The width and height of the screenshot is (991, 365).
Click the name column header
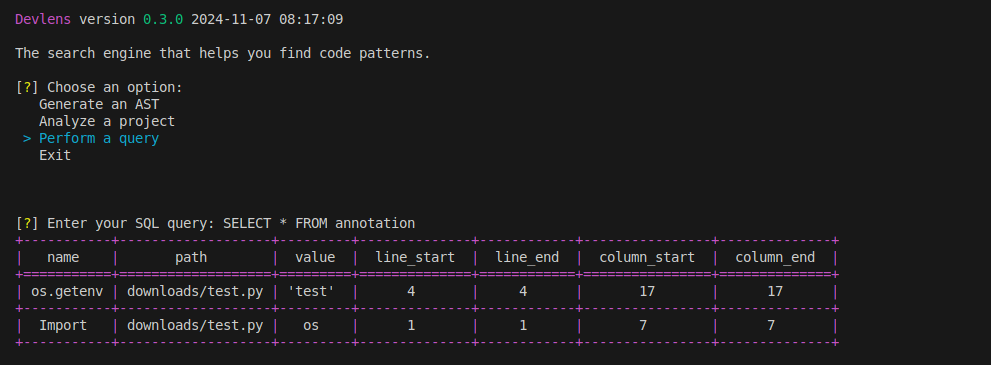[63, 258]
